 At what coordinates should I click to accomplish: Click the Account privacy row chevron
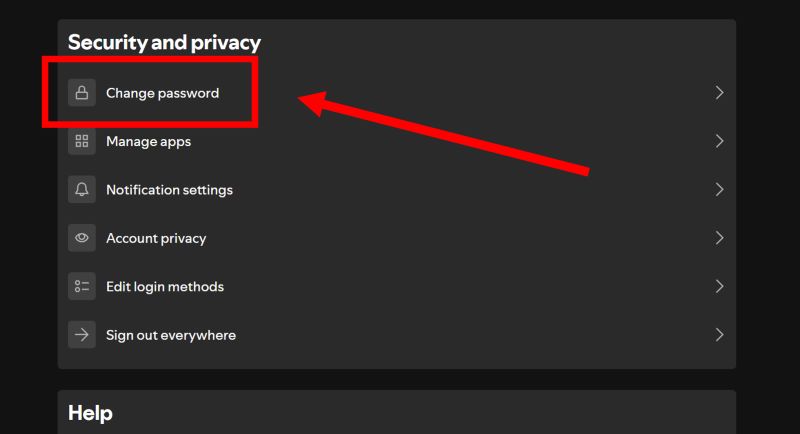[719, 238]
